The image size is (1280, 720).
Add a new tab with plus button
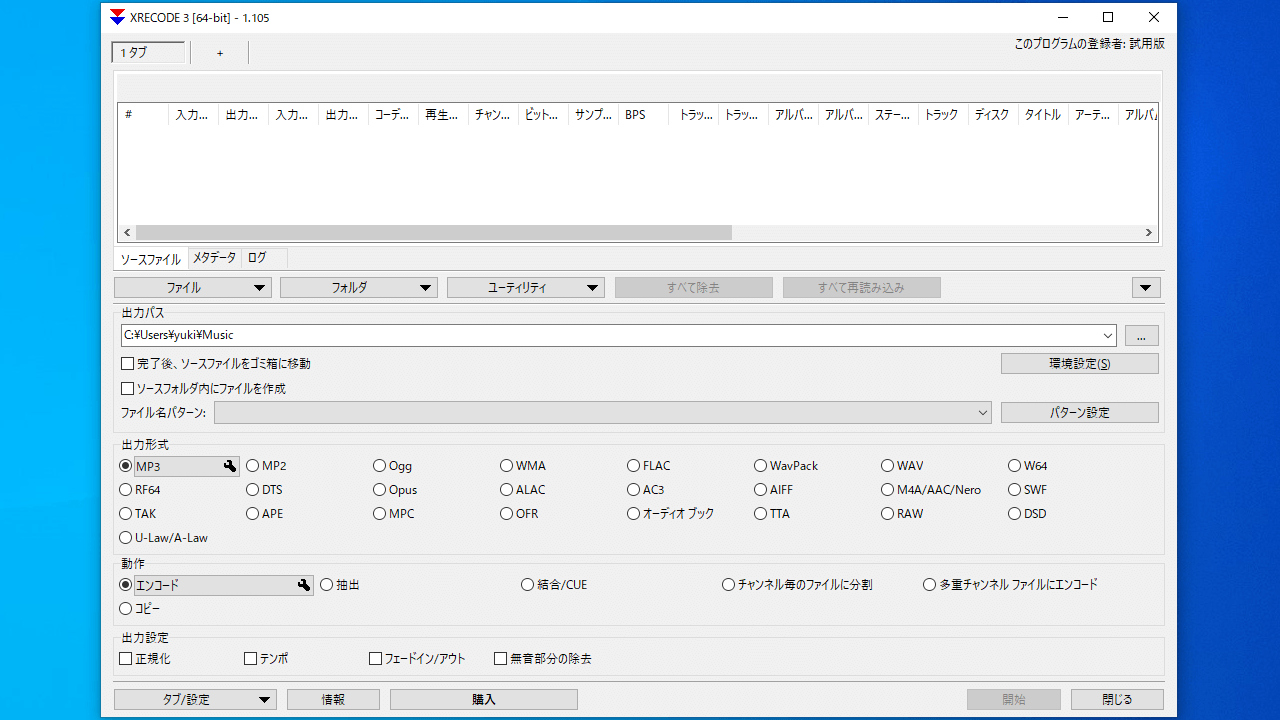220,53
